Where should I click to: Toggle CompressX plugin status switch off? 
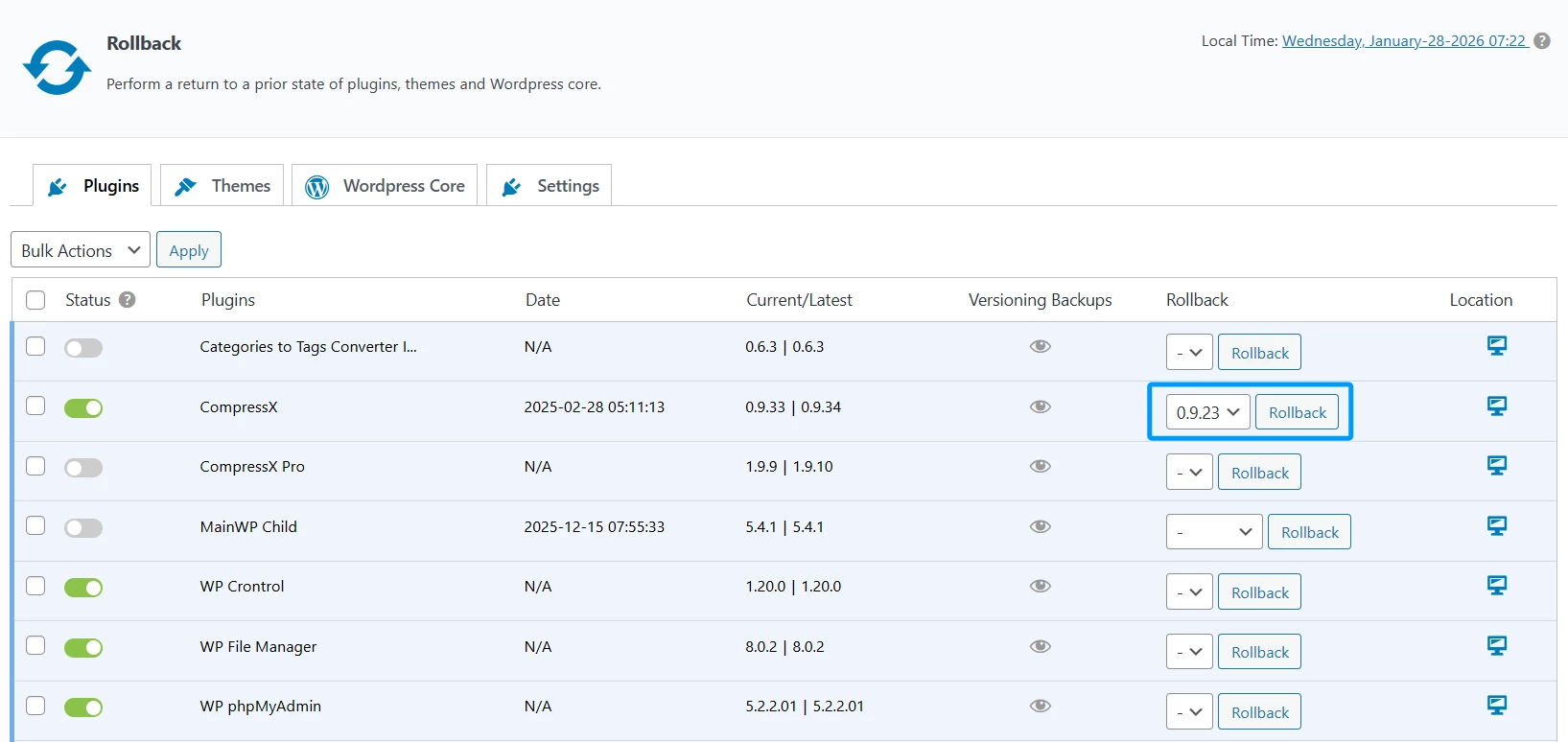tap(83, 408)
